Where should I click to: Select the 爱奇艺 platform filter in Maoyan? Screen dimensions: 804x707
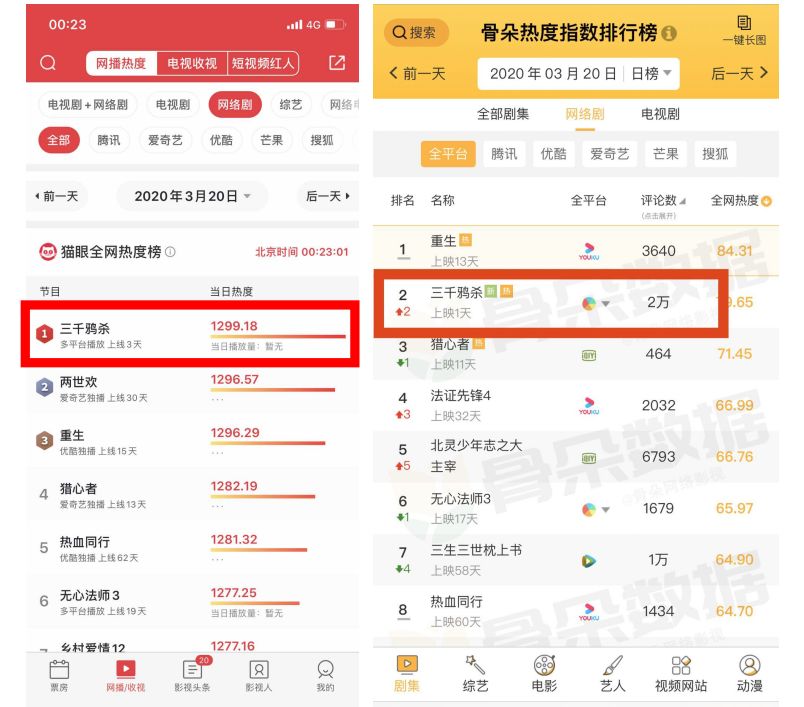coord(165,140)
